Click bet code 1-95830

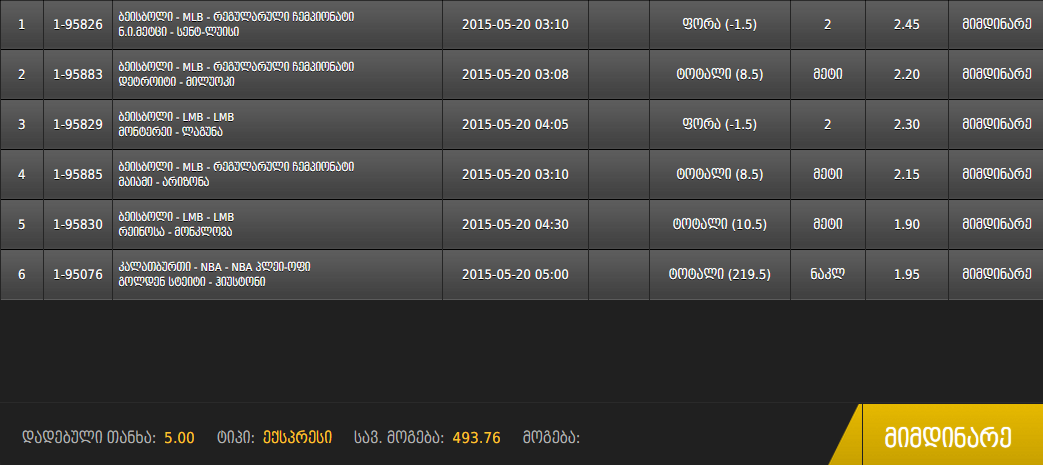(x=78, y=224)
